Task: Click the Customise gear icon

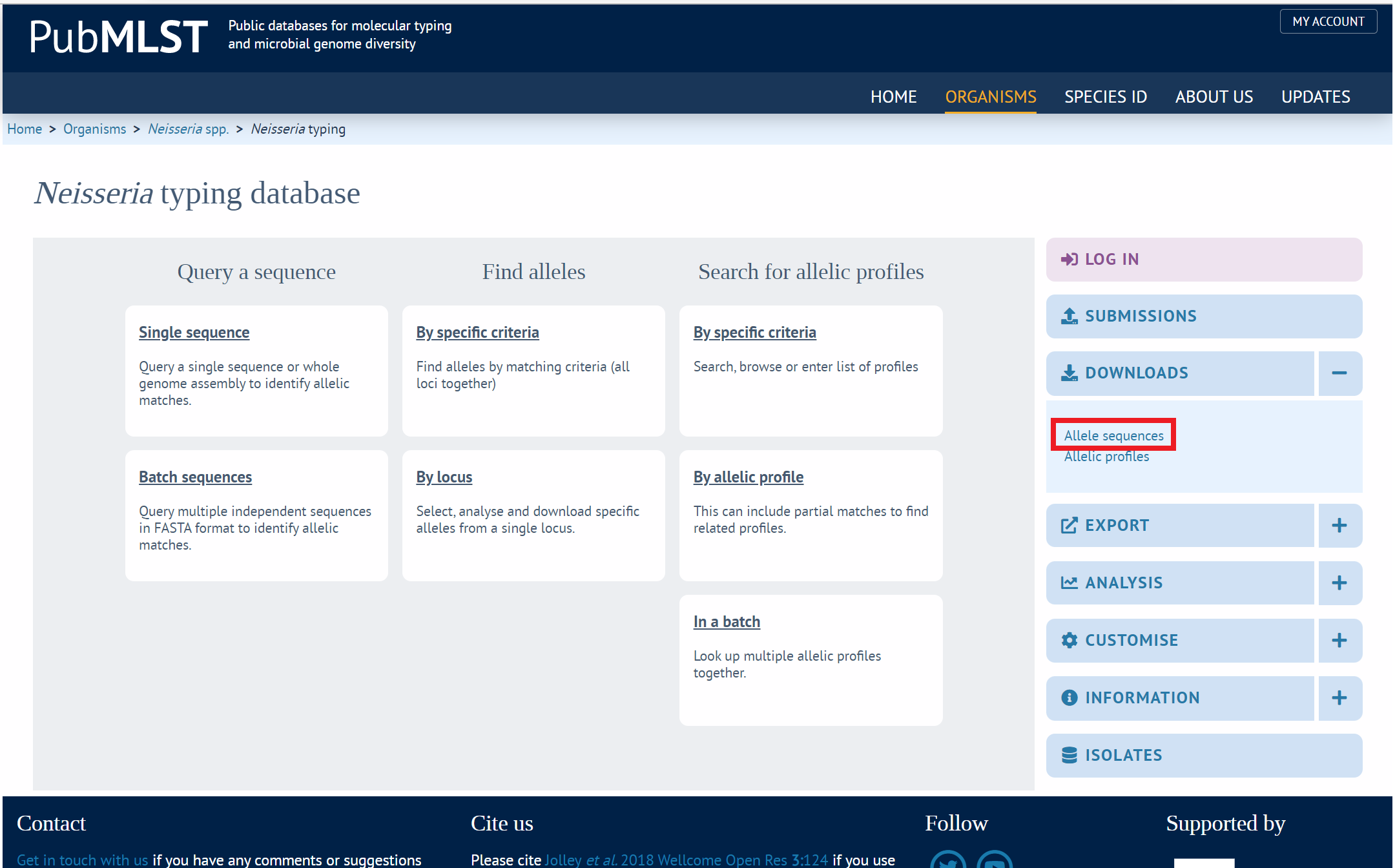Action: 1069,640
